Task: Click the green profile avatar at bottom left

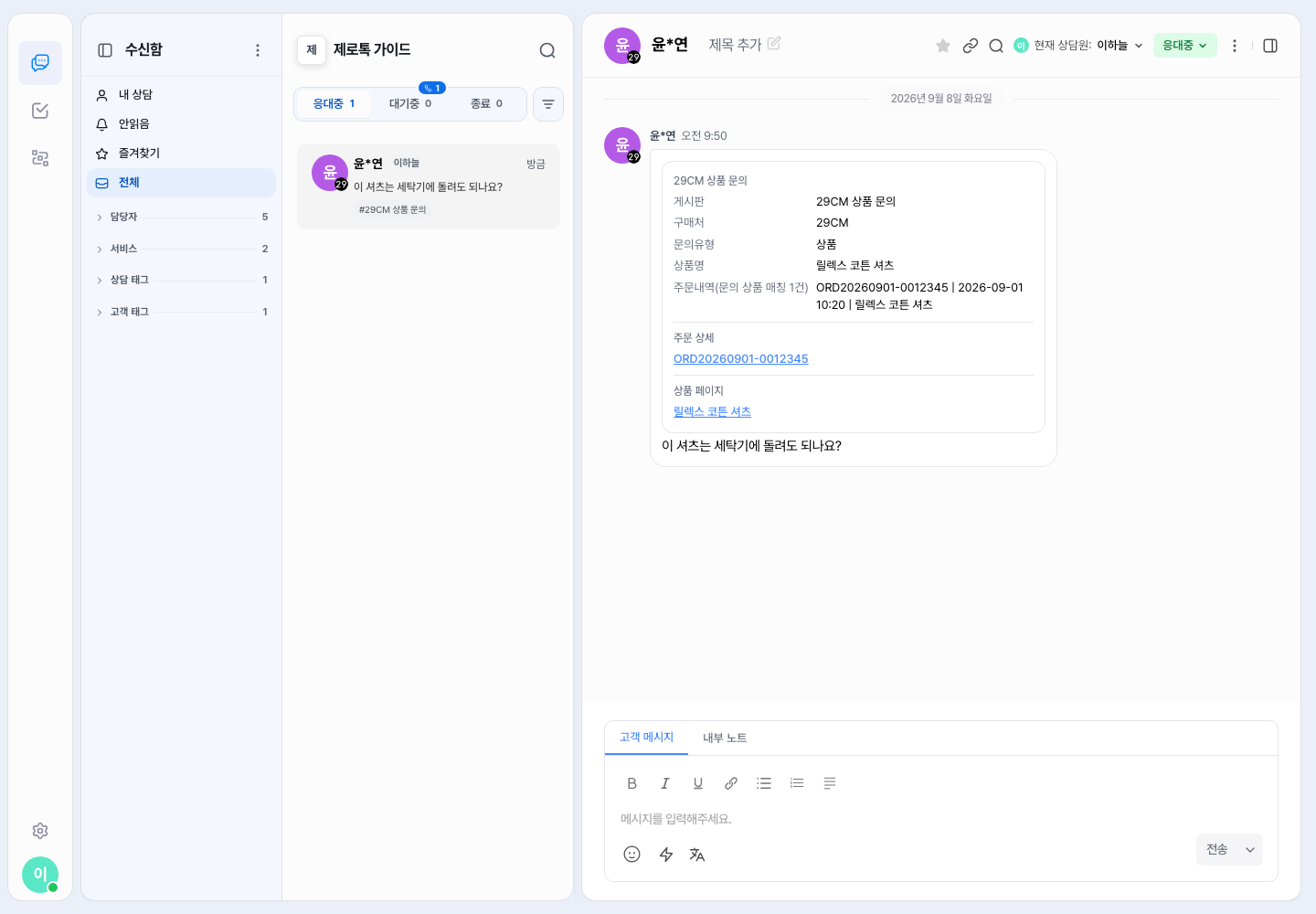Action: tap(40, 875)
